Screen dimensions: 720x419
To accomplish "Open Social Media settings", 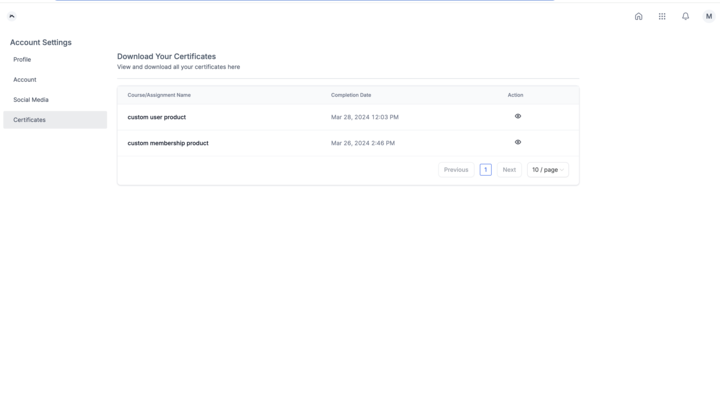I will tap(31, 100).
